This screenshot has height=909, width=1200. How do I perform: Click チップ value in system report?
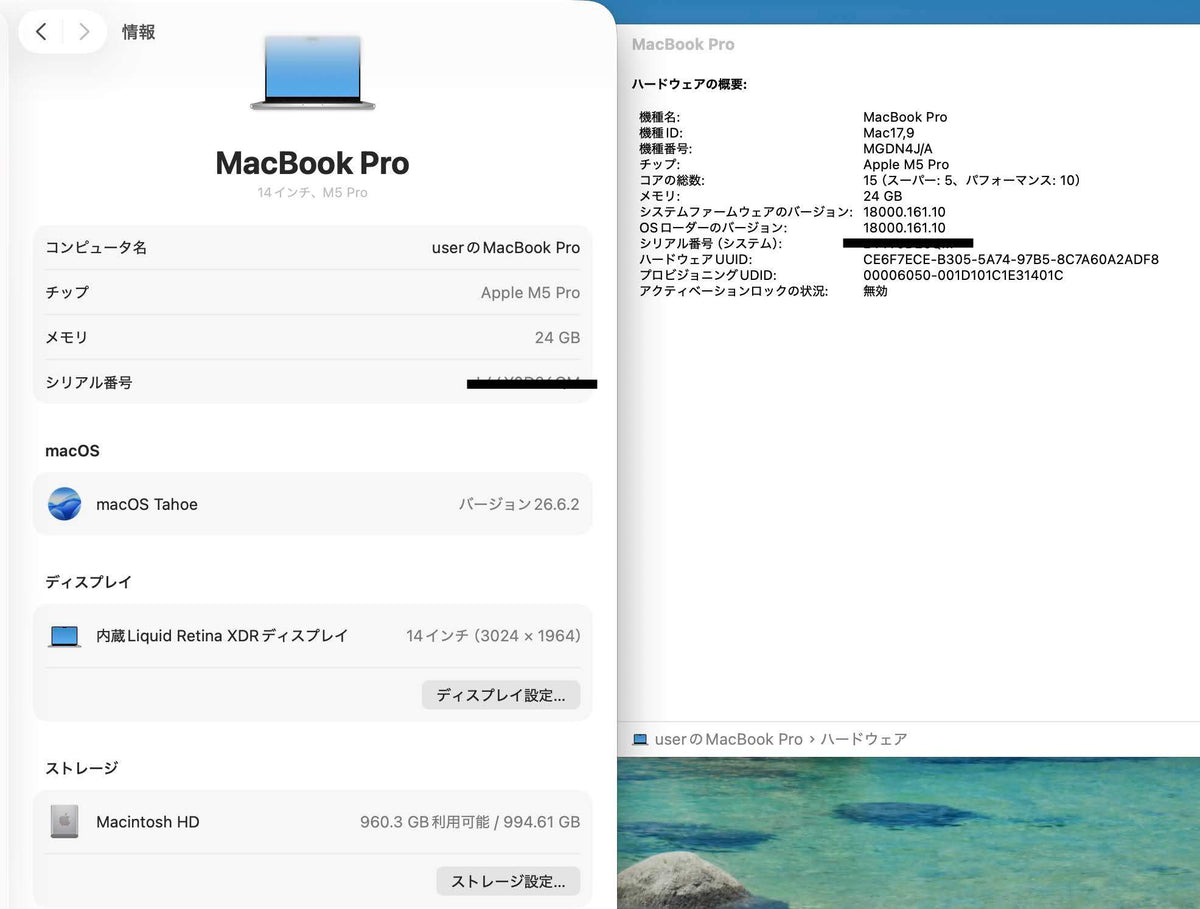coord(906,164)
